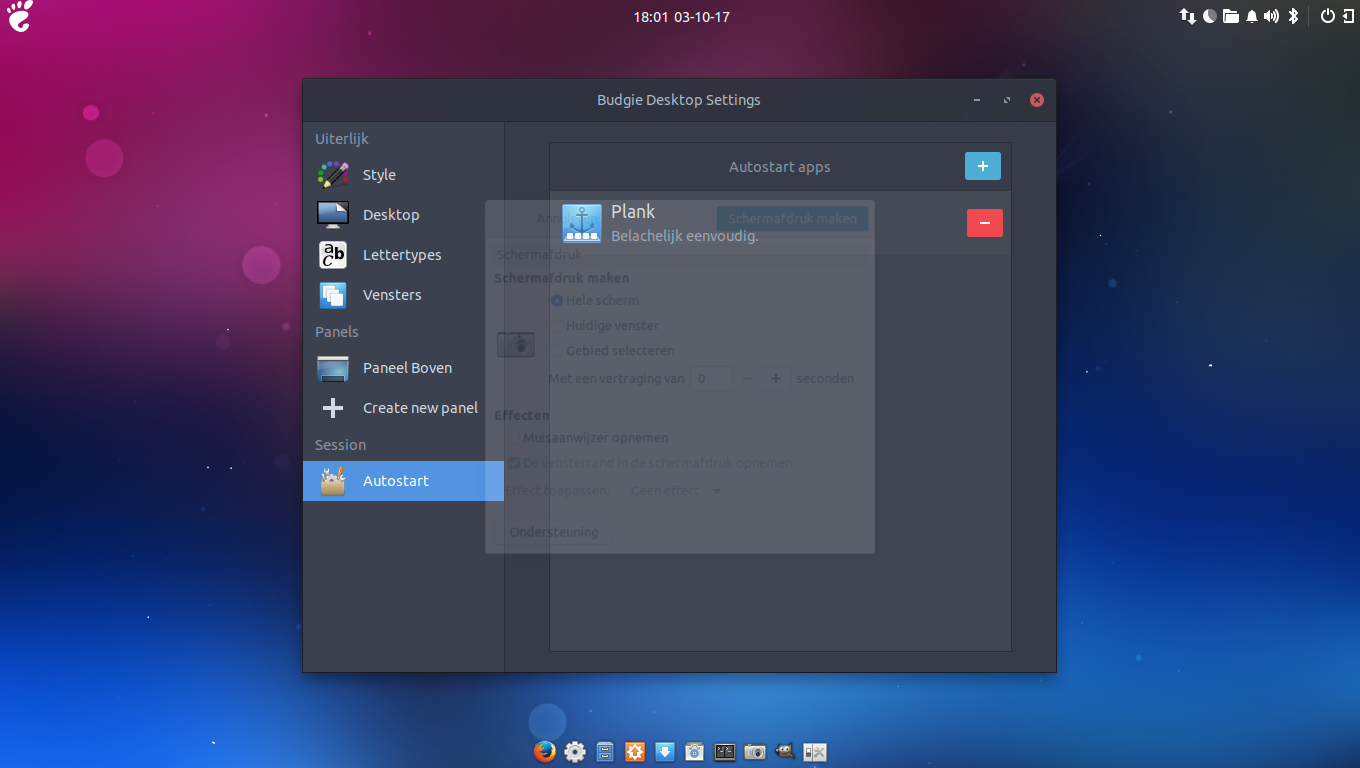Open GIMP from the dock
This screenshot has height=768, width=1360.
coord(785,752)
